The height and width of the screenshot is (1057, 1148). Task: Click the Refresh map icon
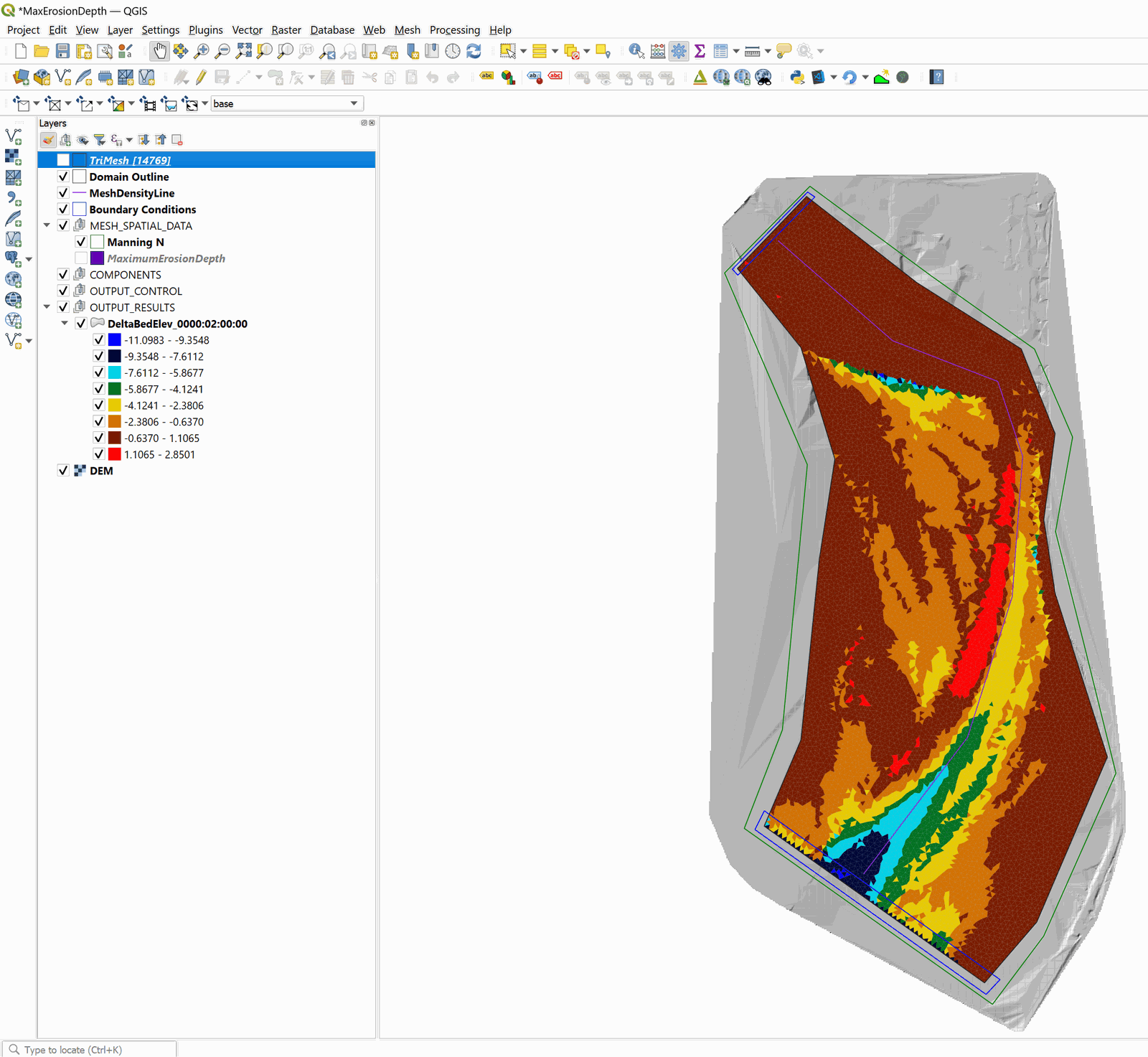474,51
